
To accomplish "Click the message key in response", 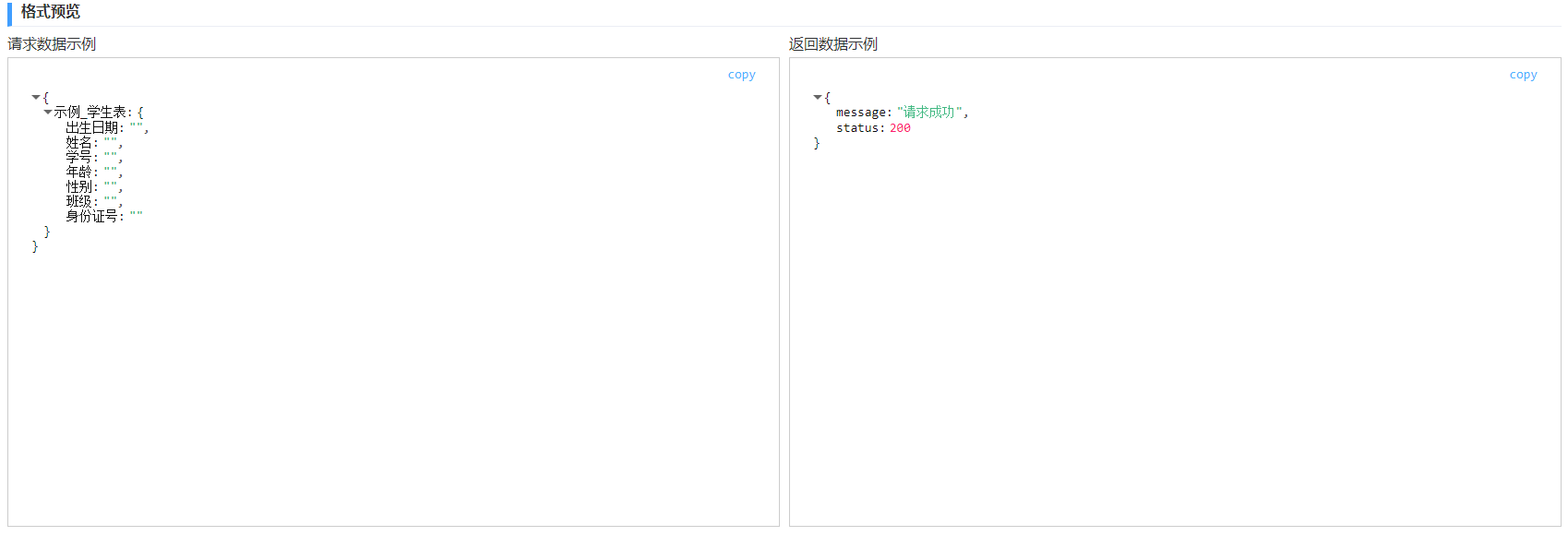I will click(x=861, y=113).
